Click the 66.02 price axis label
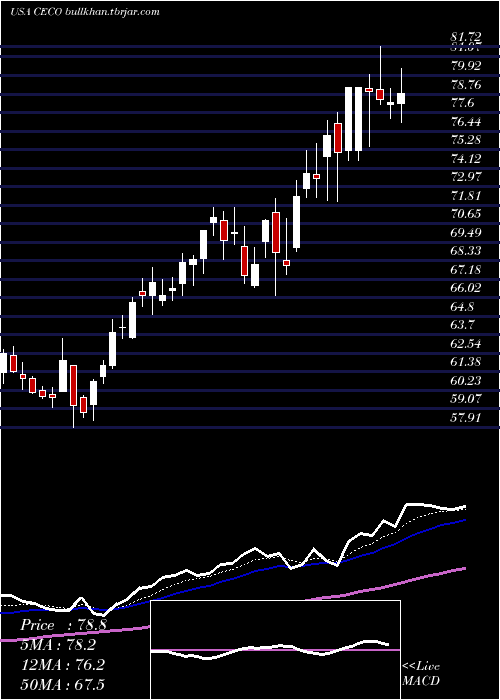 466,288
